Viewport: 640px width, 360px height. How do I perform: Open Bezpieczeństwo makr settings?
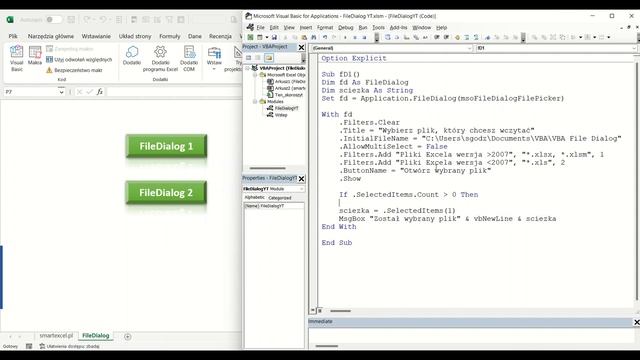pos(74,70)
